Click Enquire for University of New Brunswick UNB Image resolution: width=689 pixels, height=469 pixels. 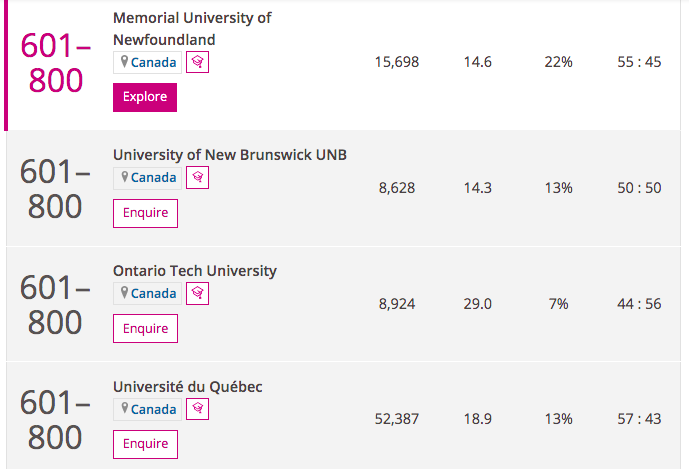pyautogui.click(x=145, y=213)
